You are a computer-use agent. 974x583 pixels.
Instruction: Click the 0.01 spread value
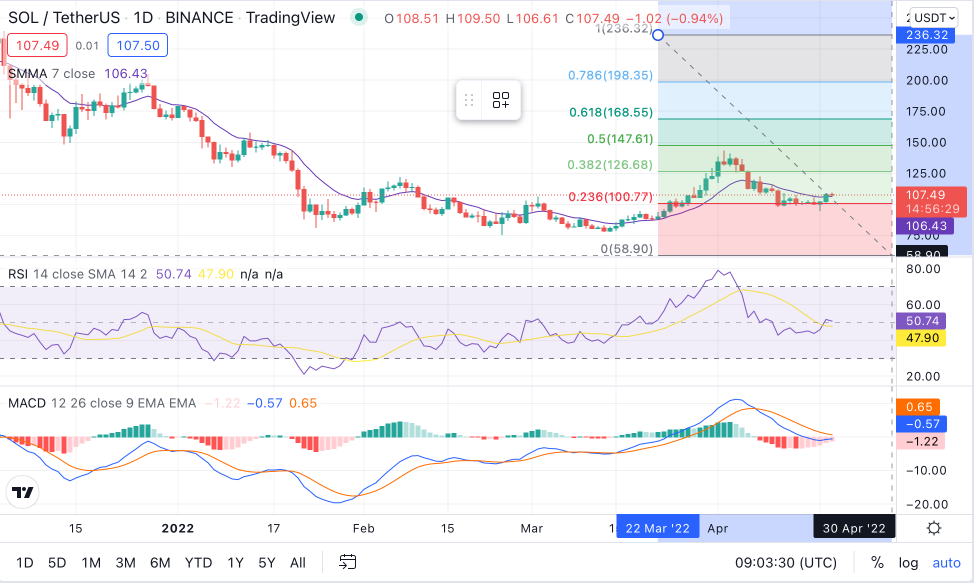point(87,45)
